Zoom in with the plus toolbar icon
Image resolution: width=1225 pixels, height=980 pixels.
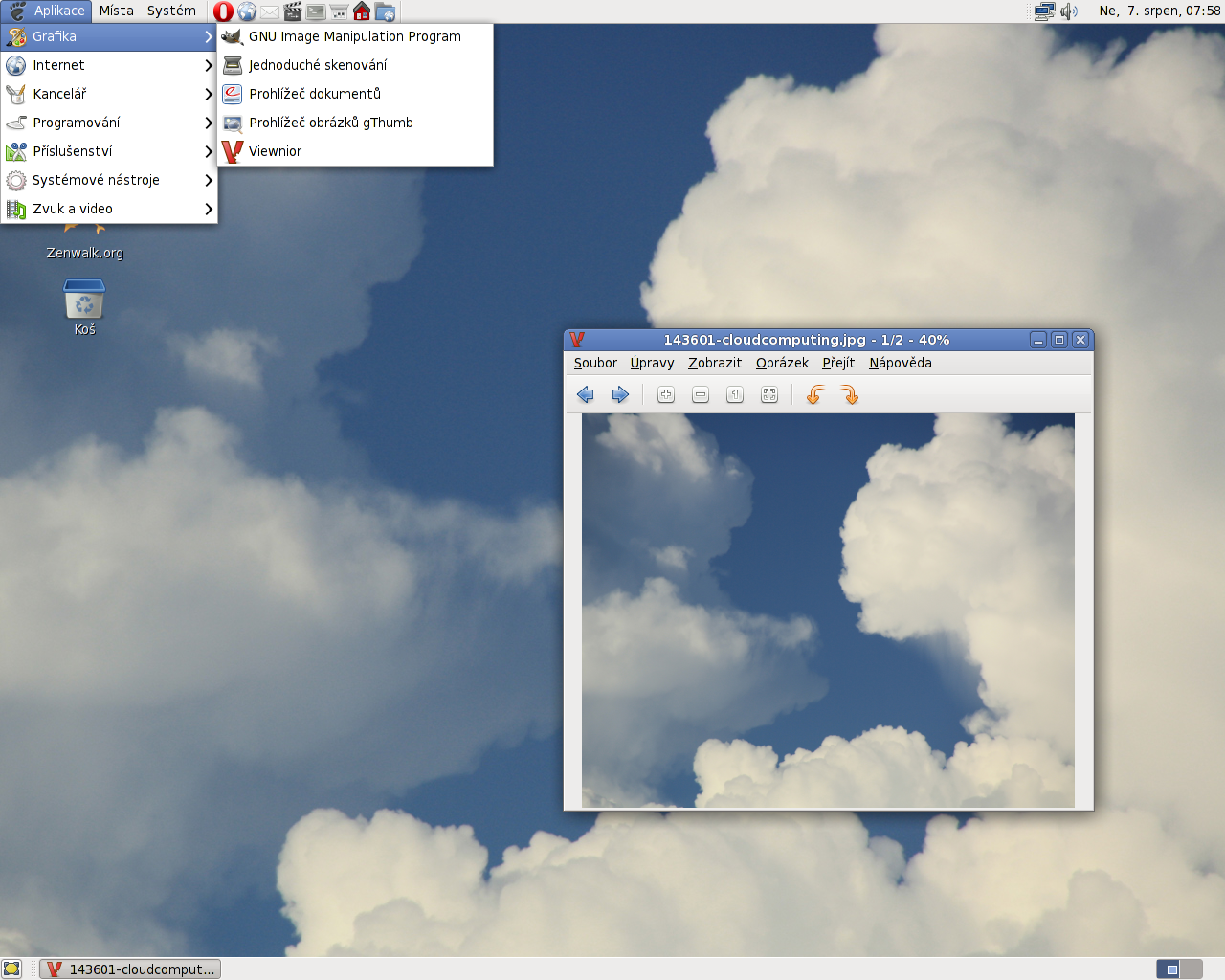pyautogui.click(x=666, y=394)
